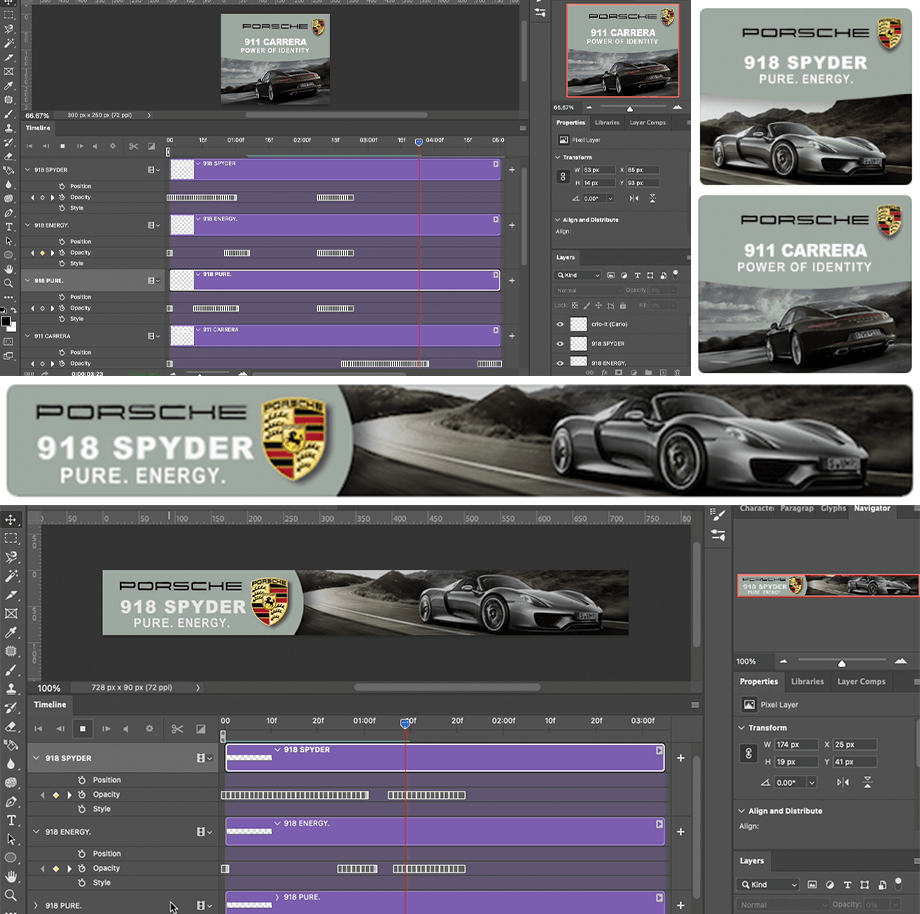
Task: Switch to Libraries tab in wide banner window
Action: pyautogui.click(x=807, y=682)
